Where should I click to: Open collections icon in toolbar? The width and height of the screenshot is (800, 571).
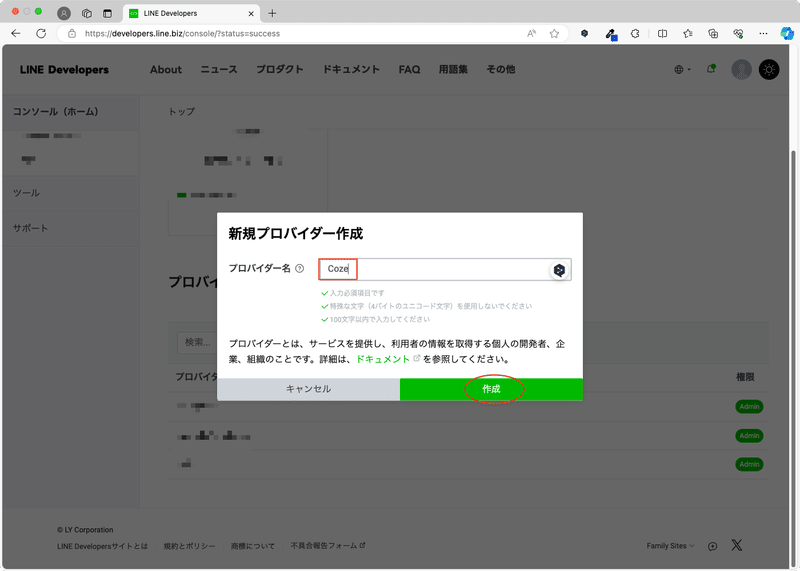pos(713,34)
